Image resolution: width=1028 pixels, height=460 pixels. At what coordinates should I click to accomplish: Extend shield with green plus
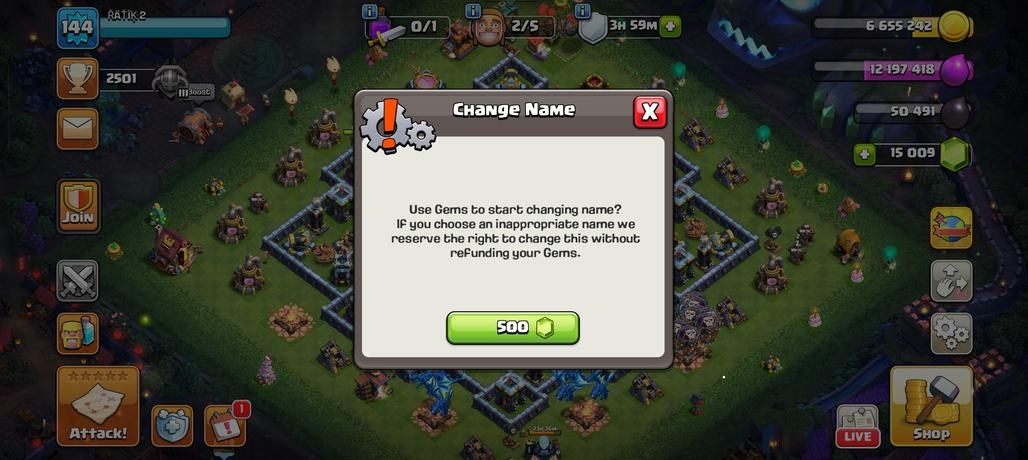click(670, 27)
